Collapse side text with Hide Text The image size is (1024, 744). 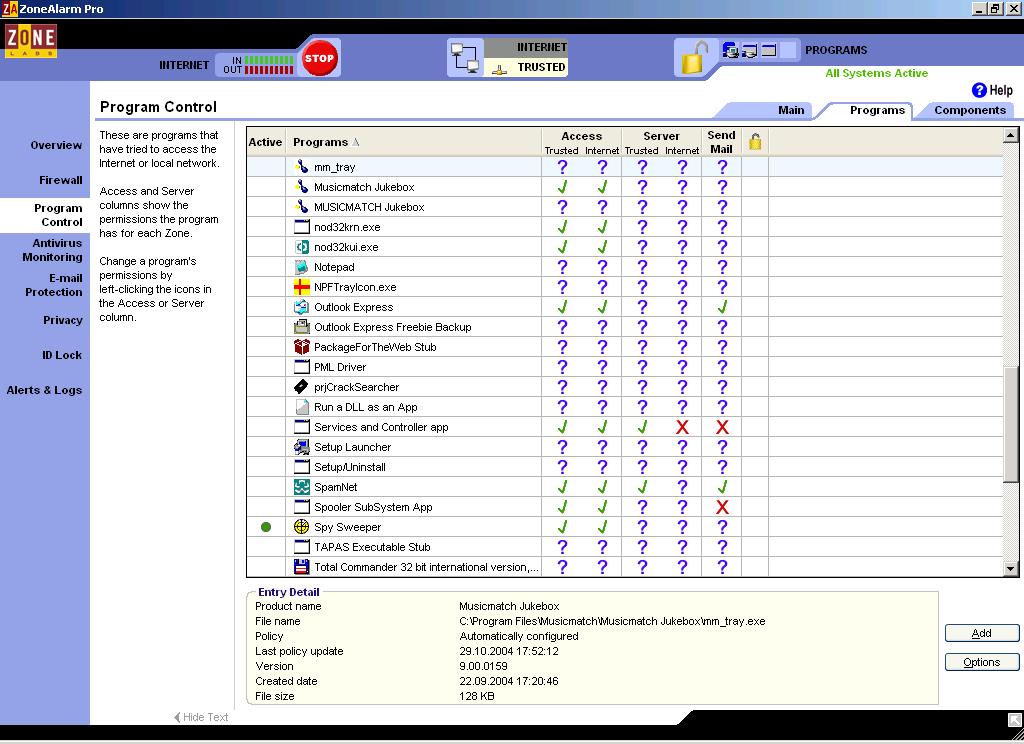201,717
